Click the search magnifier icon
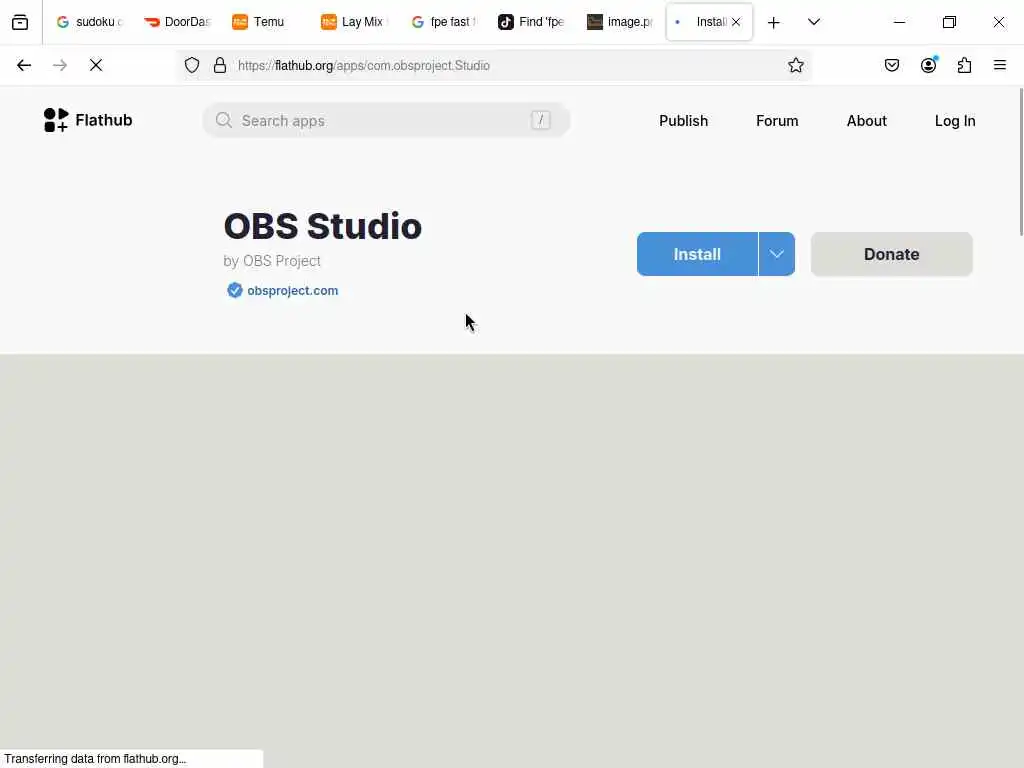The height and width of the screenshot is (768, 1024). tap(224, 120)
